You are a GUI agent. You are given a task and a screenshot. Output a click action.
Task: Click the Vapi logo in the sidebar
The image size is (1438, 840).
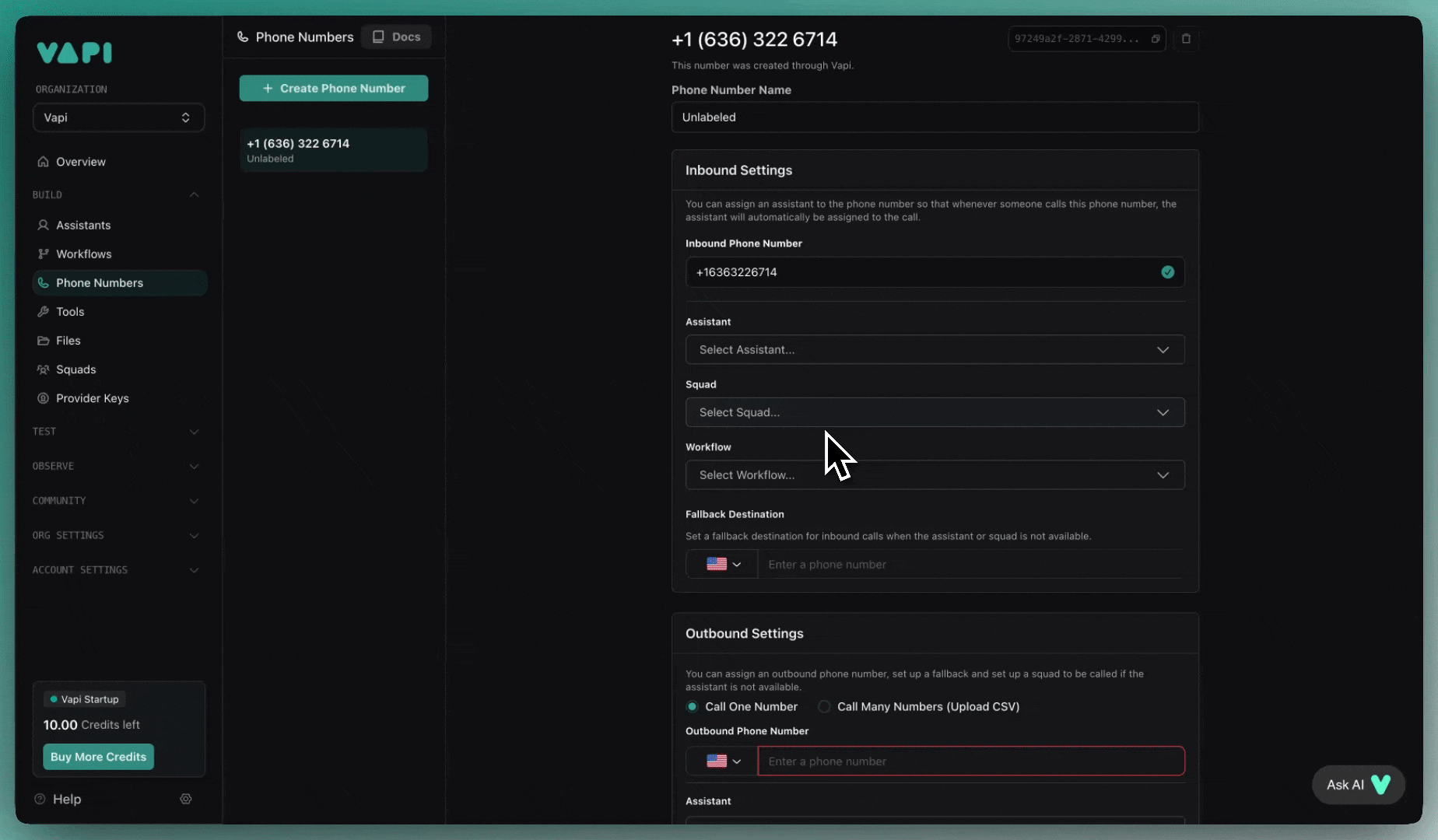point(75,53)
